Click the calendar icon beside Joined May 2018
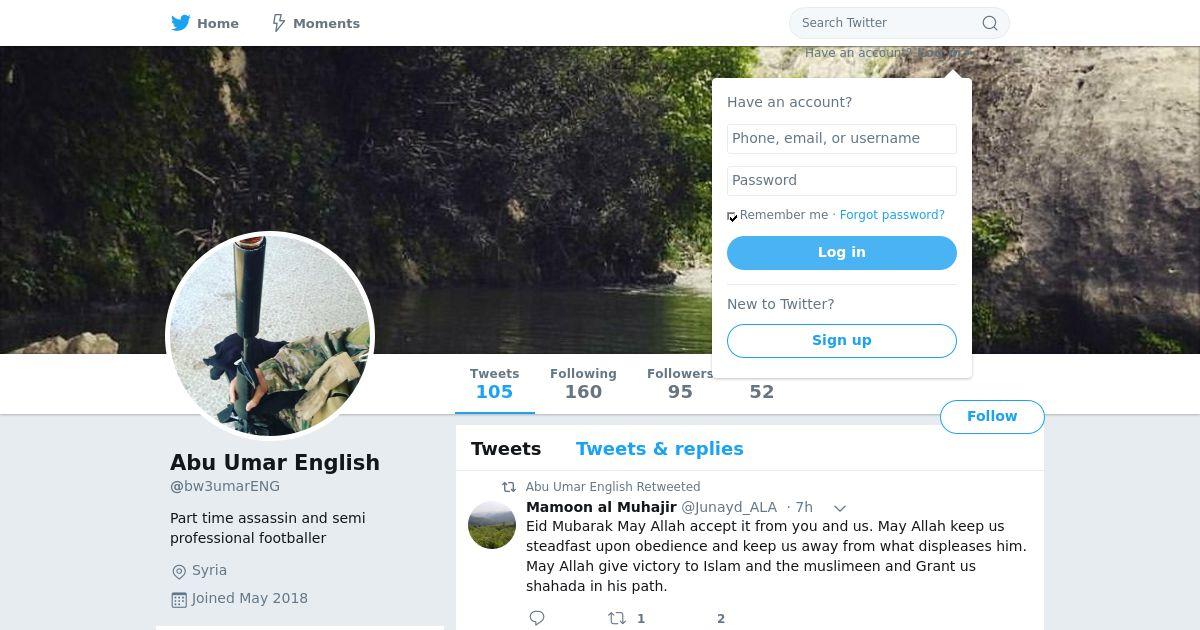 (x=179, y=599)
